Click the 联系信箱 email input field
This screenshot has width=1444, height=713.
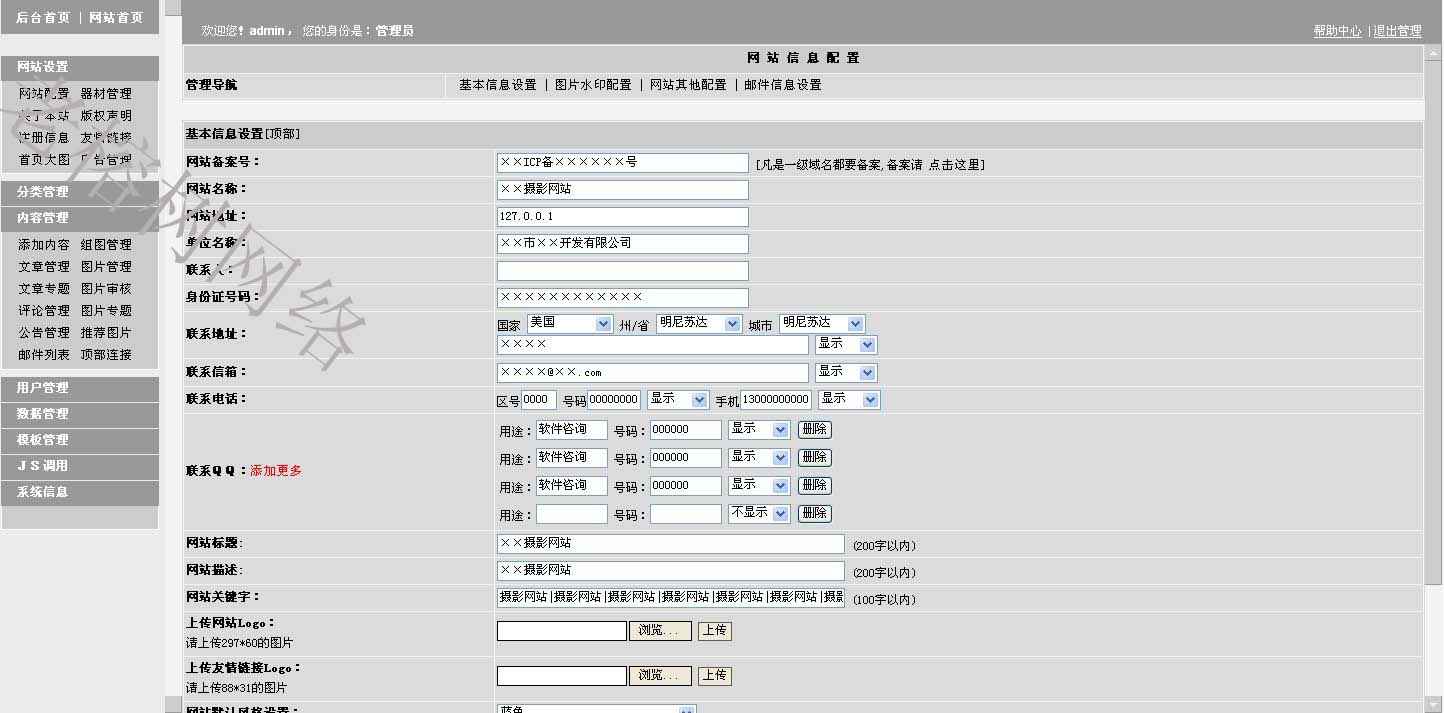[652, 372]
